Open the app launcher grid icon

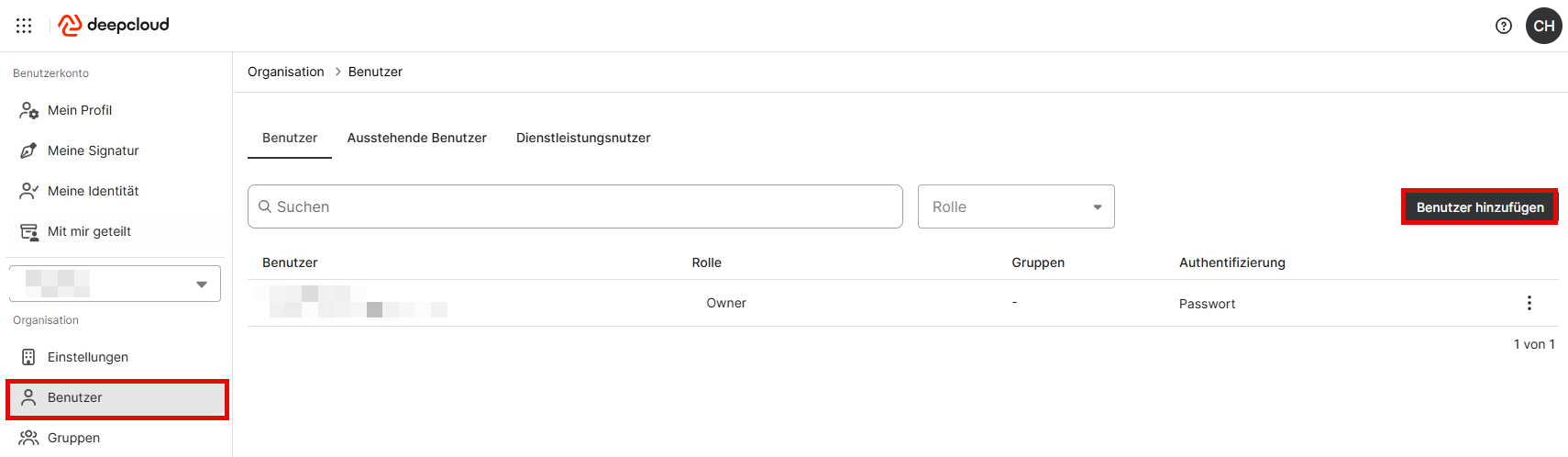pyautogui.click(x=24, y=26)
